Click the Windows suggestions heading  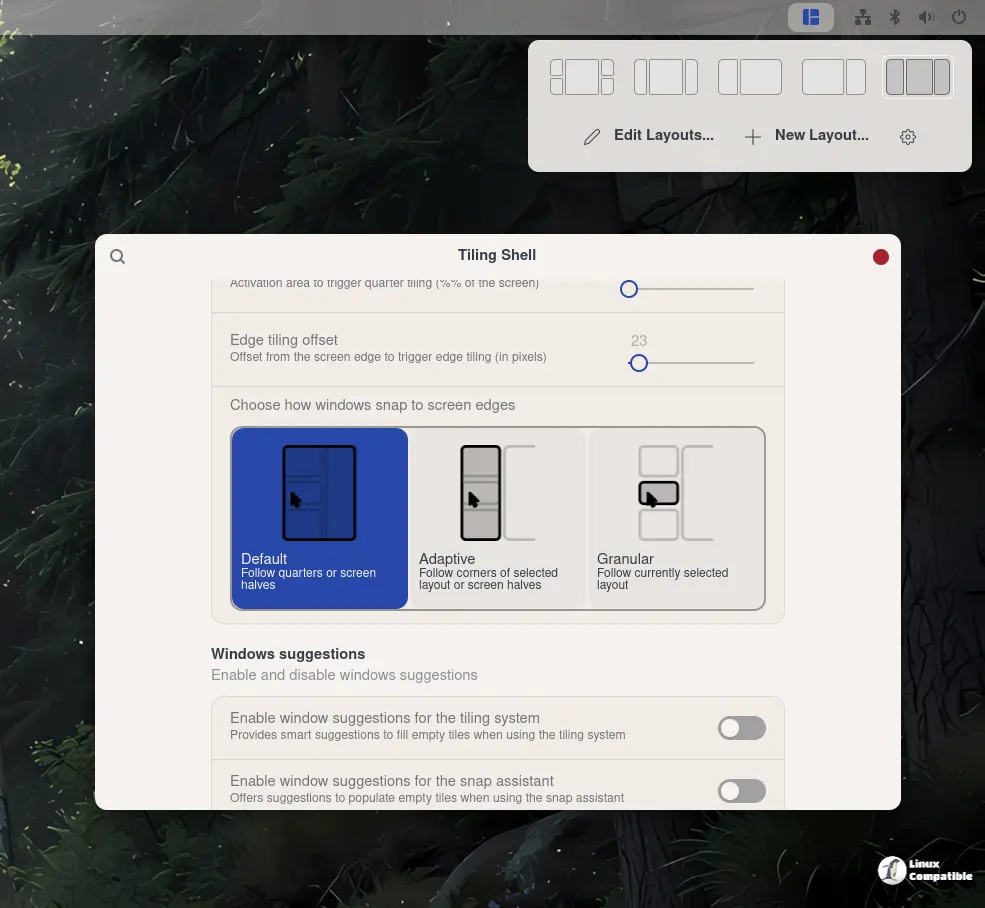coord(288,654)
